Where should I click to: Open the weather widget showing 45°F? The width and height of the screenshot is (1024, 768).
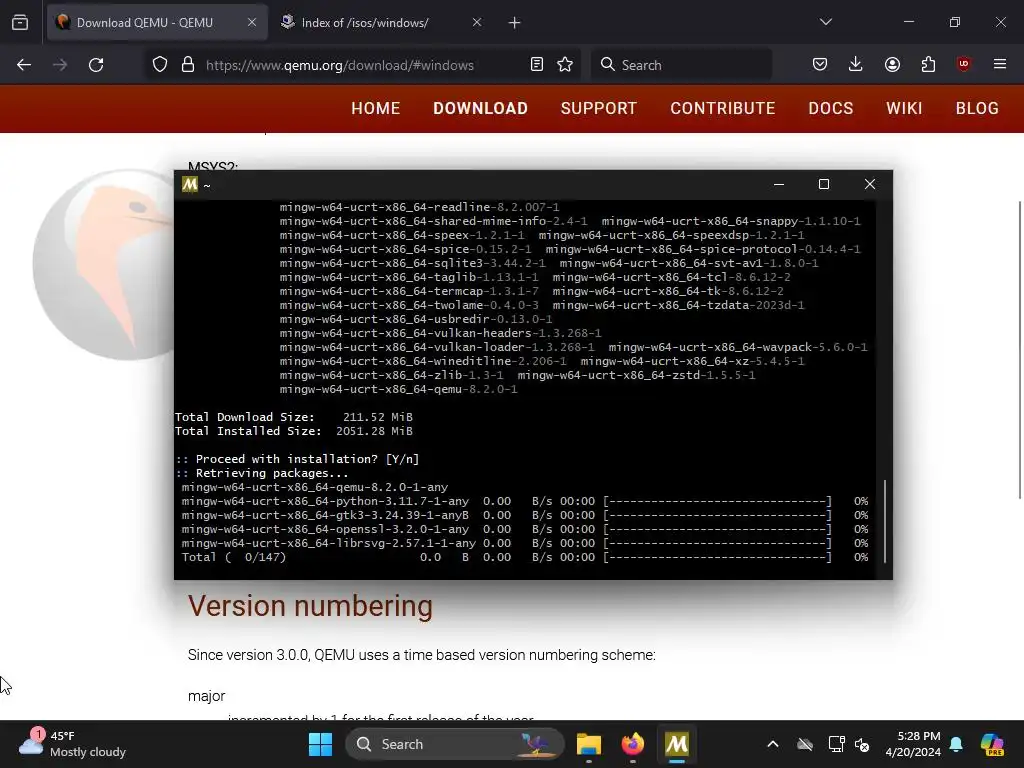[x=72, y=744]
